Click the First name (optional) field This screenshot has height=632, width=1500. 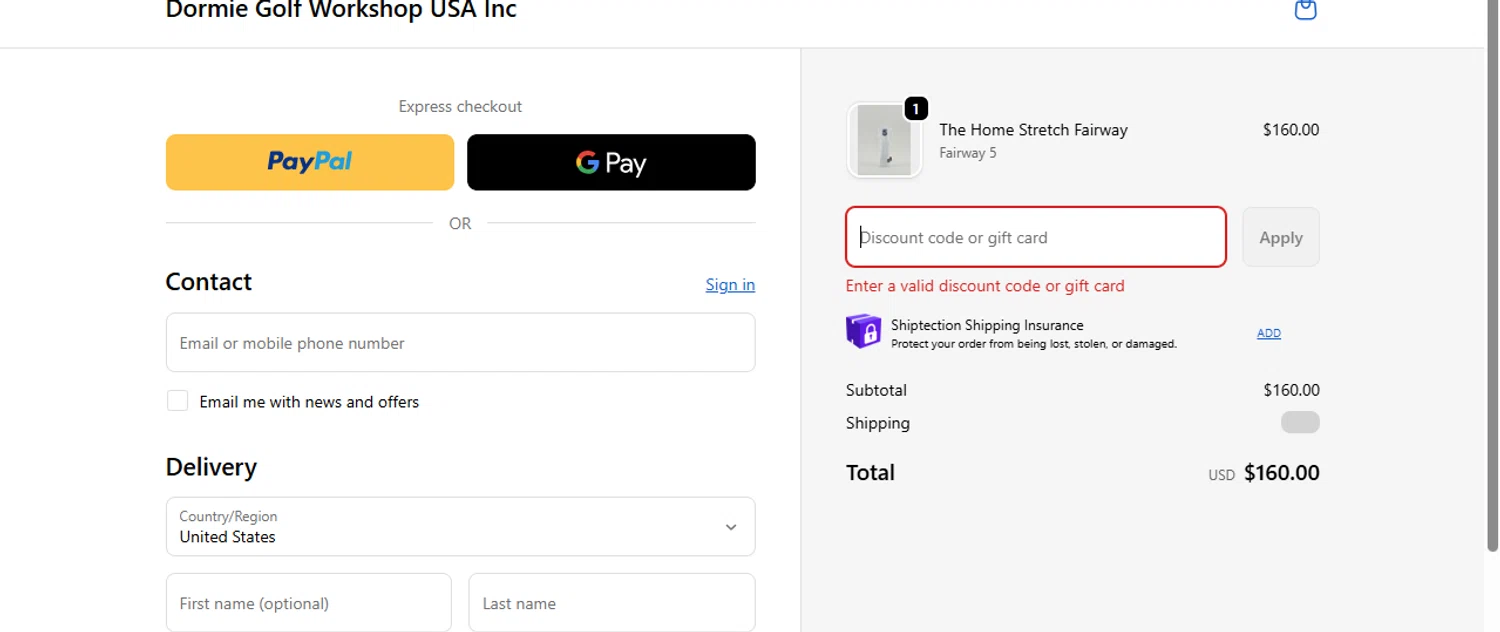309,603
